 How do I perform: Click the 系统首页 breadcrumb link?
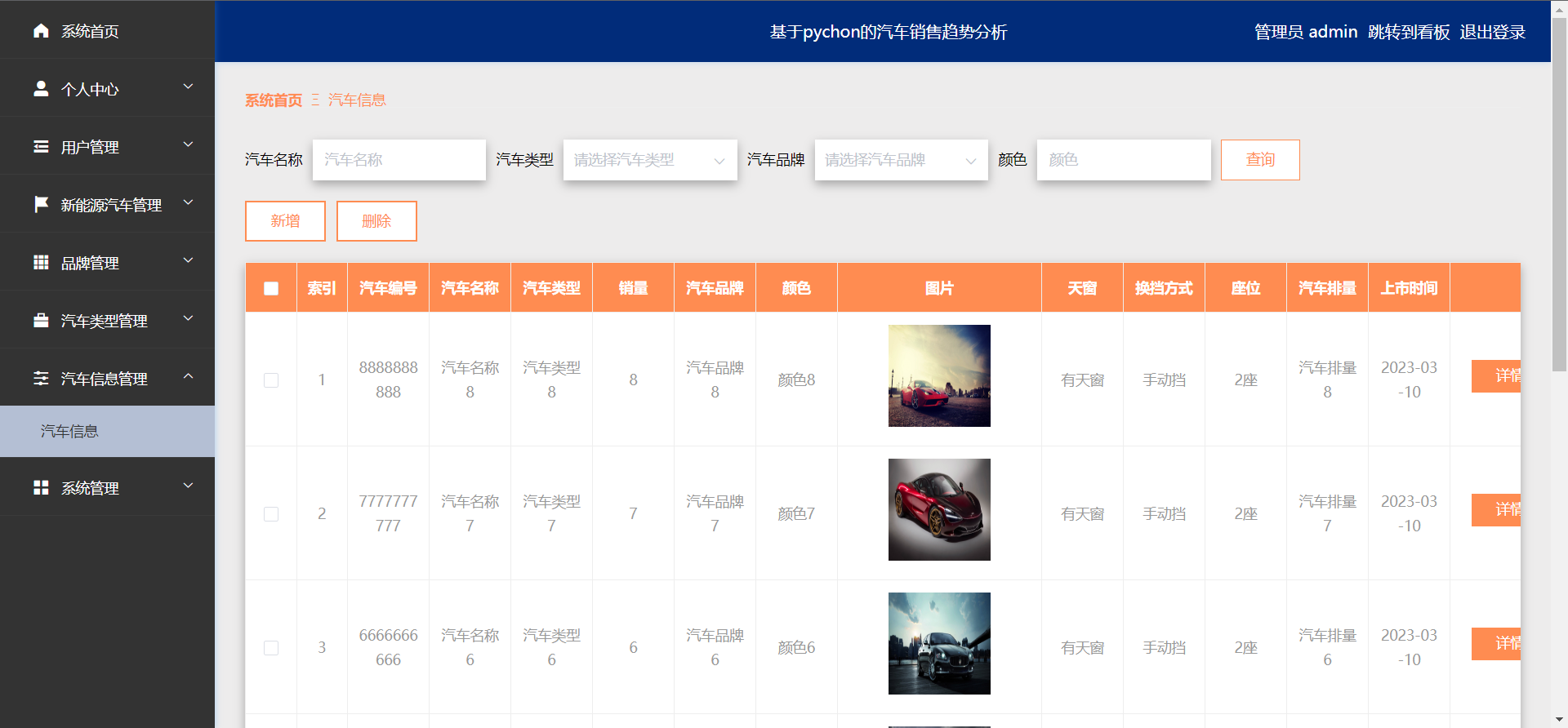point(274,100)
